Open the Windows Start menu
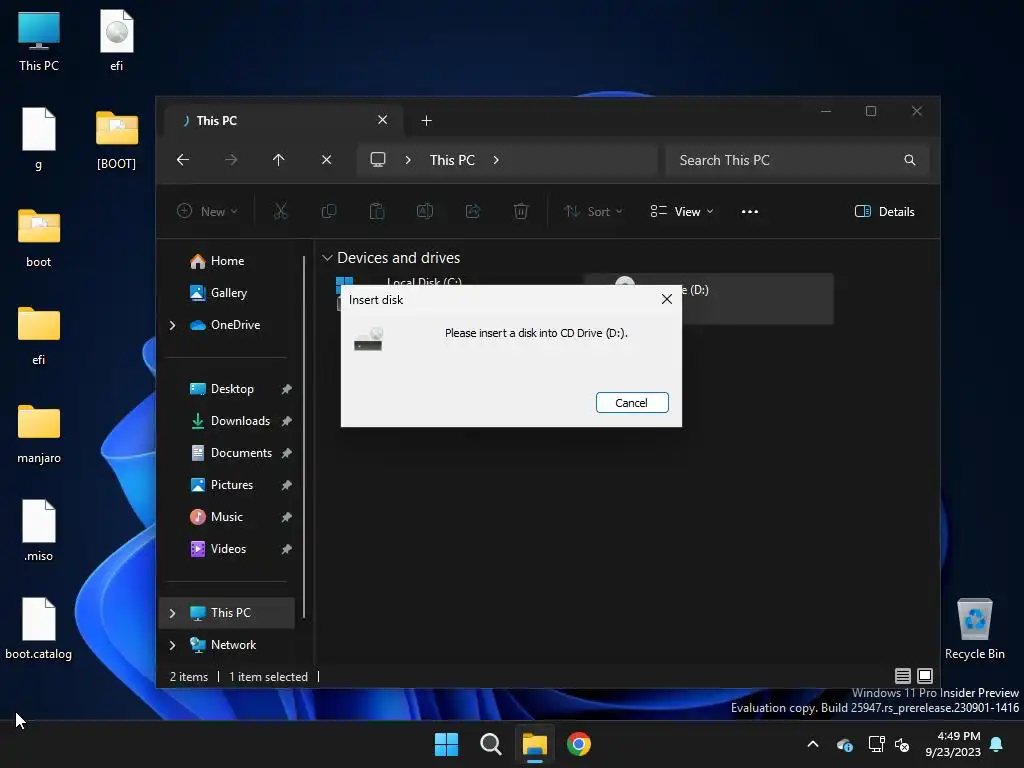Viewport: 1024px width, 768px height. point(447,744)
